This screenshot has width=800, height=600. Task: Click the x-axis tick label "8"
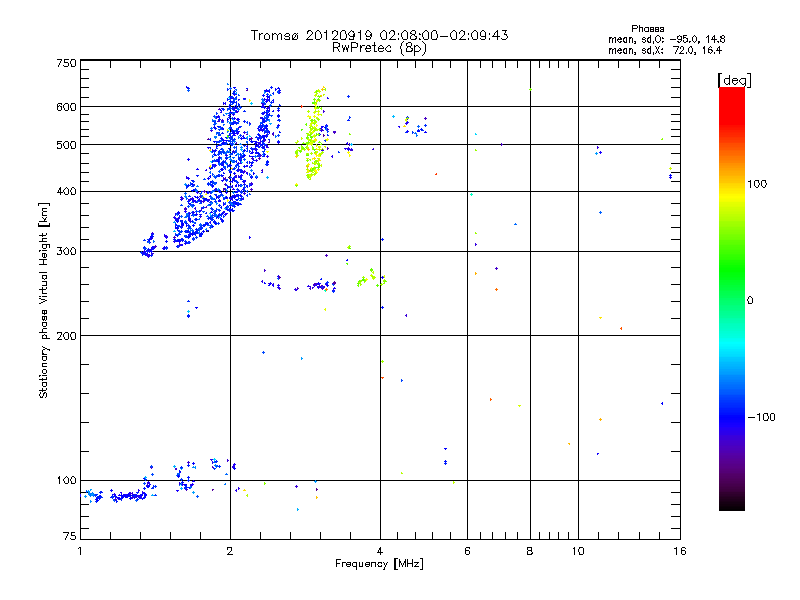click(x=530, y=551)
